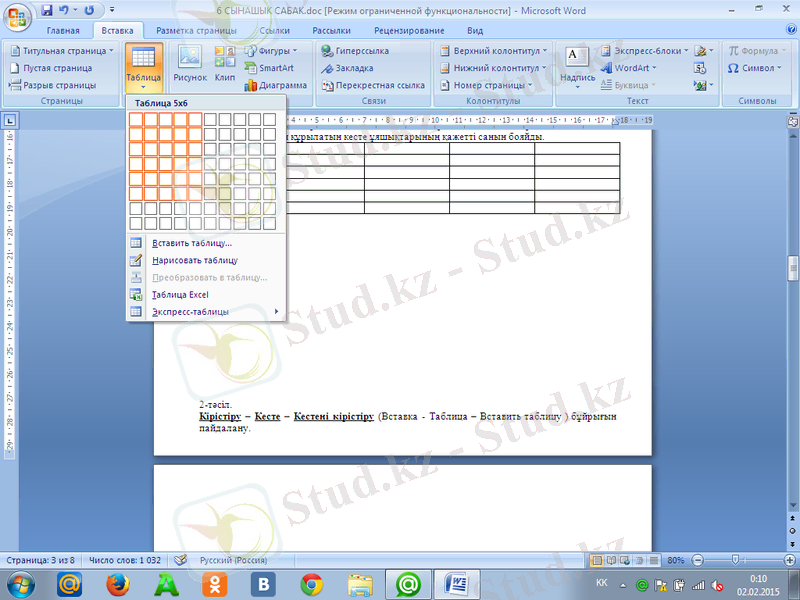
Task: Open Google Chrome from the taskbar
Action: click(x=311, y=584)
